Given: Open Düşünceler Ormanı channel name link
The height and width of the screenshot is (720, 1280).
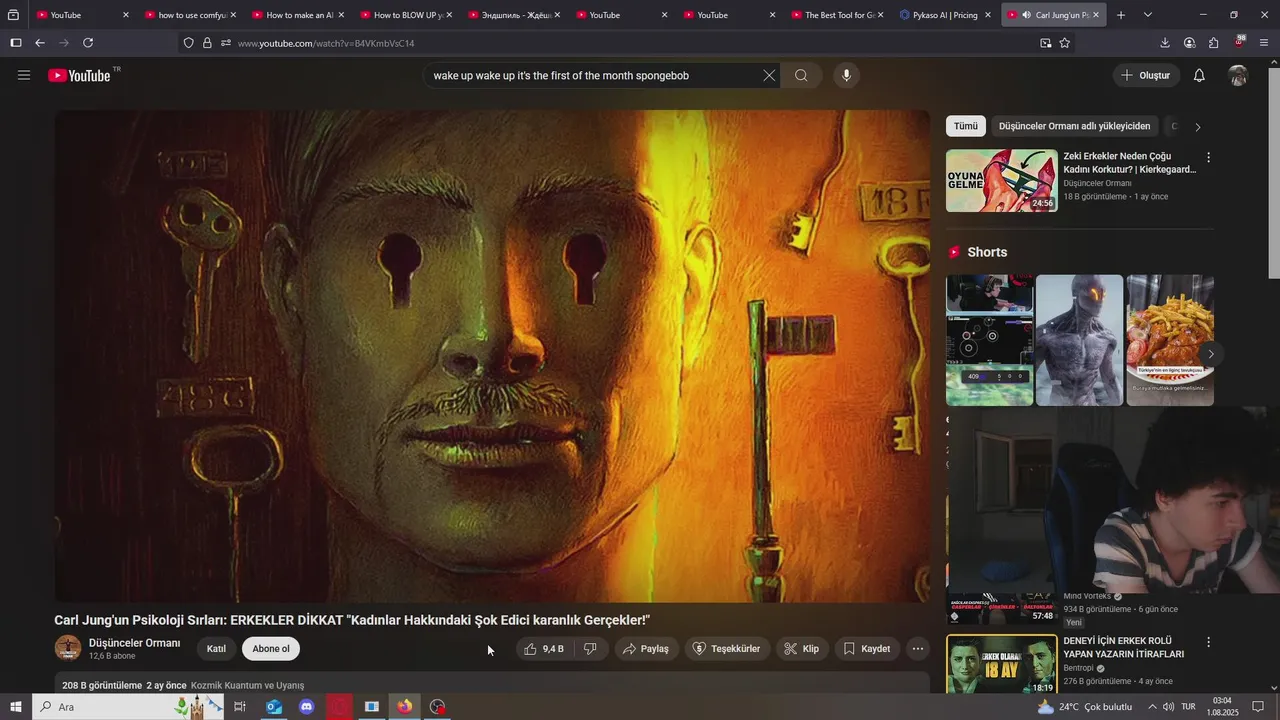Looking at the screenshot, I should 134,643.
